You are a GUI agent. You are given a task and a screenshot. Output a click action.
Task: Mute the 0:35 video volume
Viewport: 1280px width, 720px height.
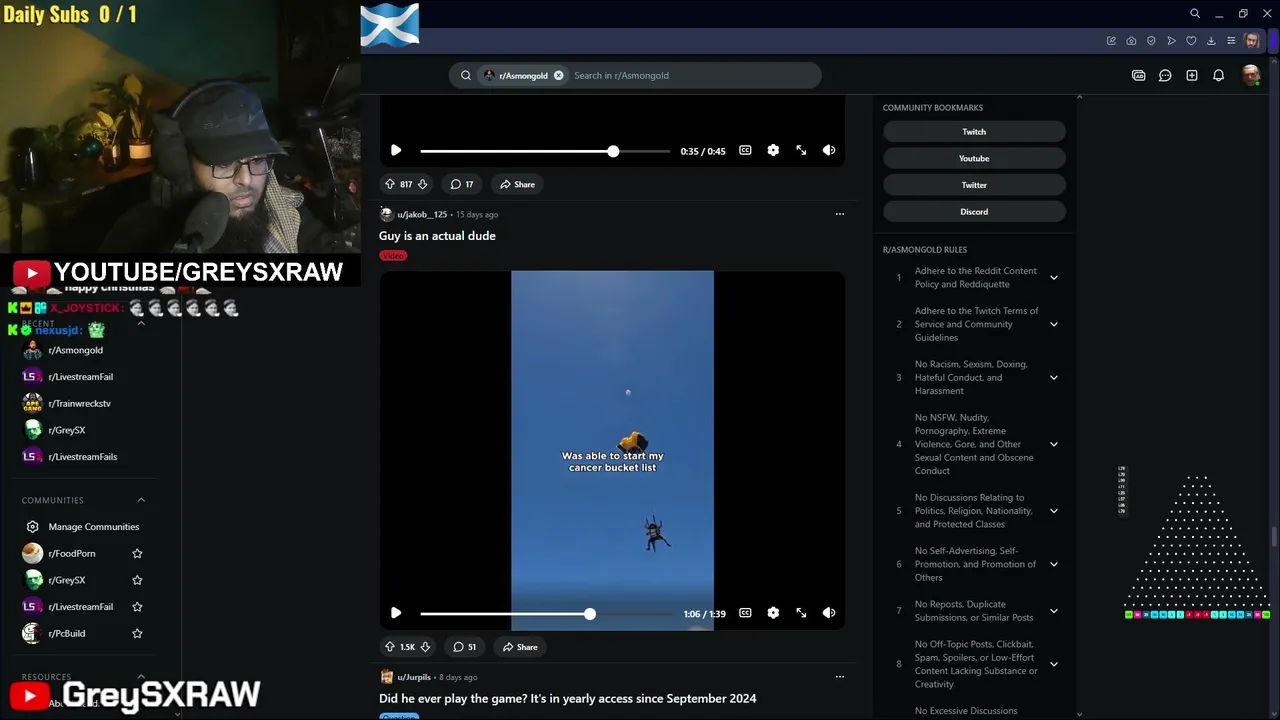click(x=829, y=150)
